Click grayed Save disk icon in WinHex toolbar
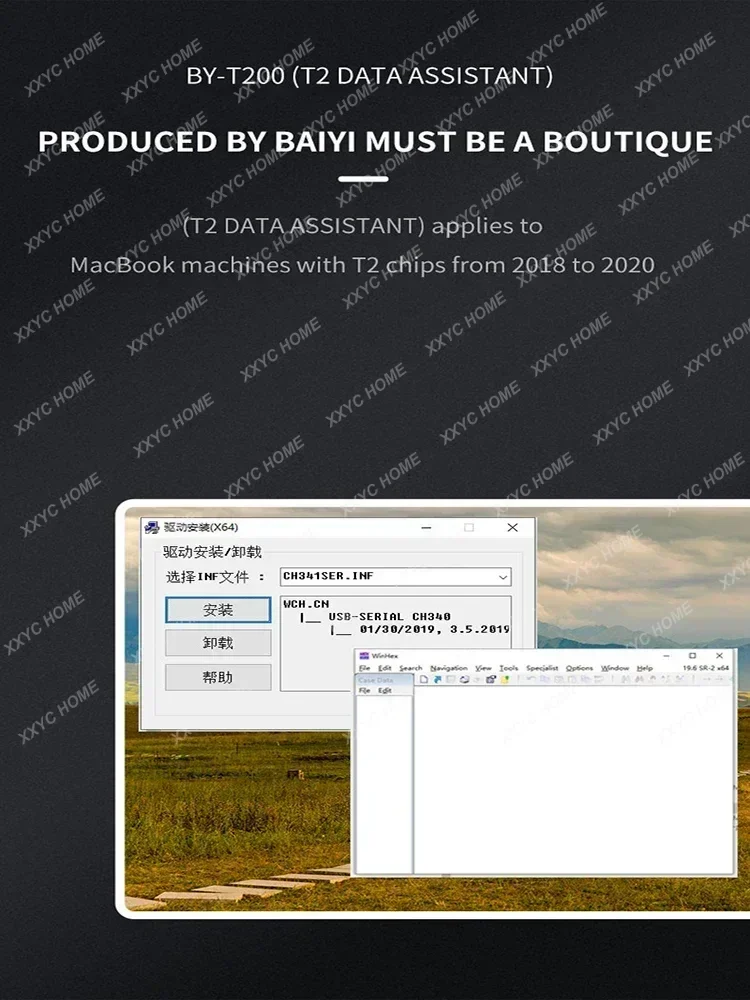 (x=451, y=679)
